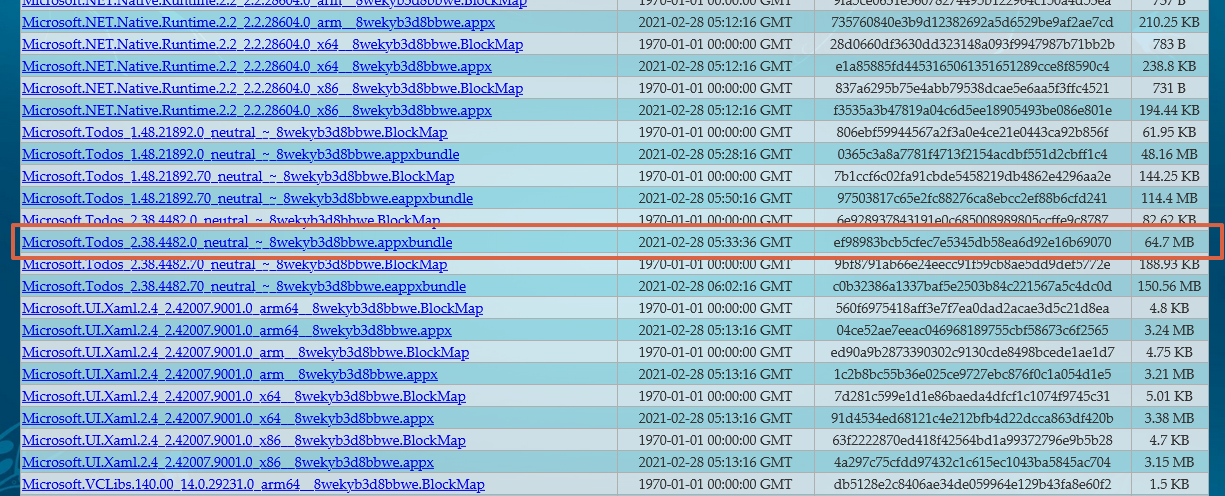Select the '210.25 KB' size cell

1168,22
